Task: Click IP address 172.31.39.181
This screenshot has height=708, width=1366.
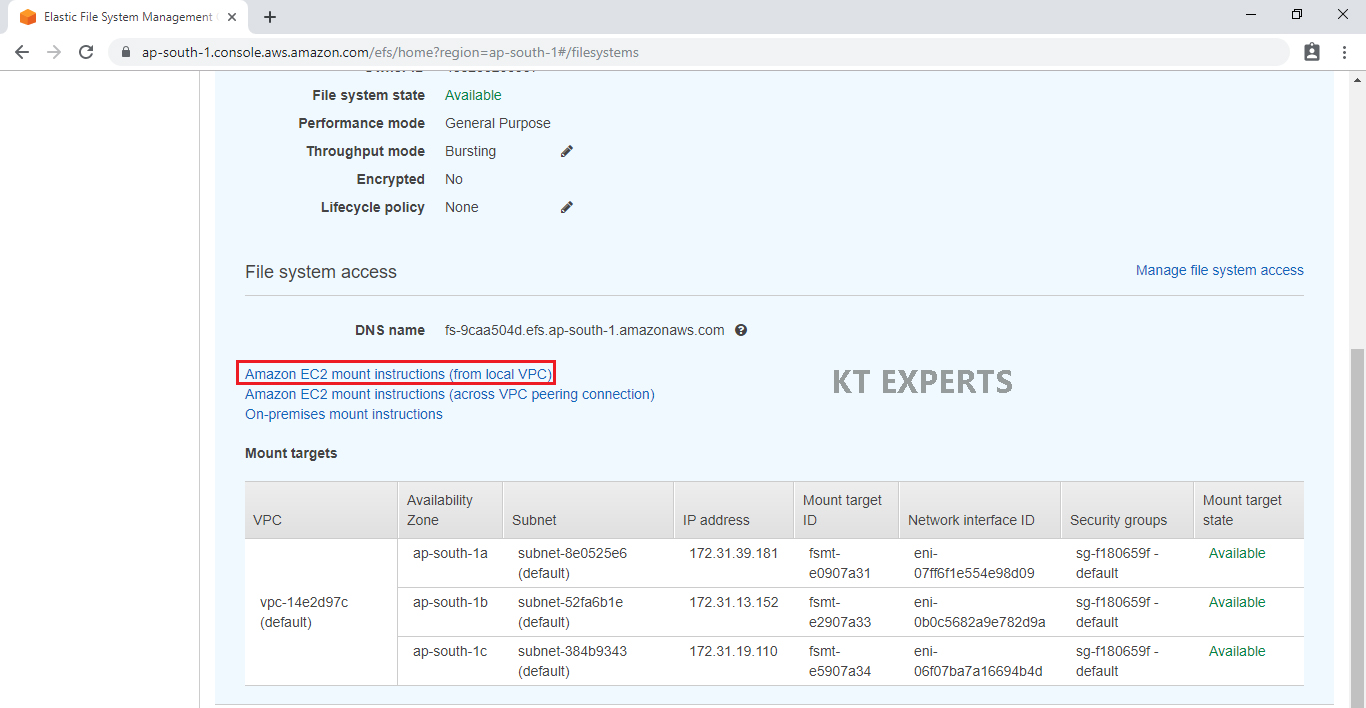Action: pyautogui.click(x=733, y=553)
